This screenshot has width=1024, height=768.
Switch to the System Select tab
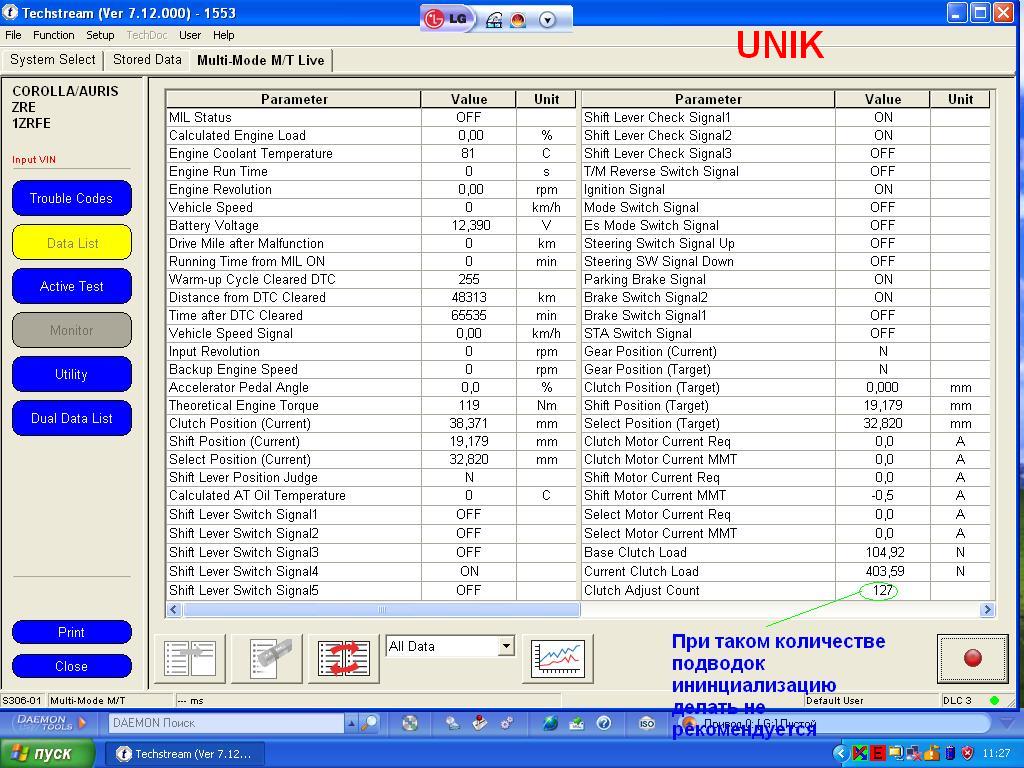(53, 59)
